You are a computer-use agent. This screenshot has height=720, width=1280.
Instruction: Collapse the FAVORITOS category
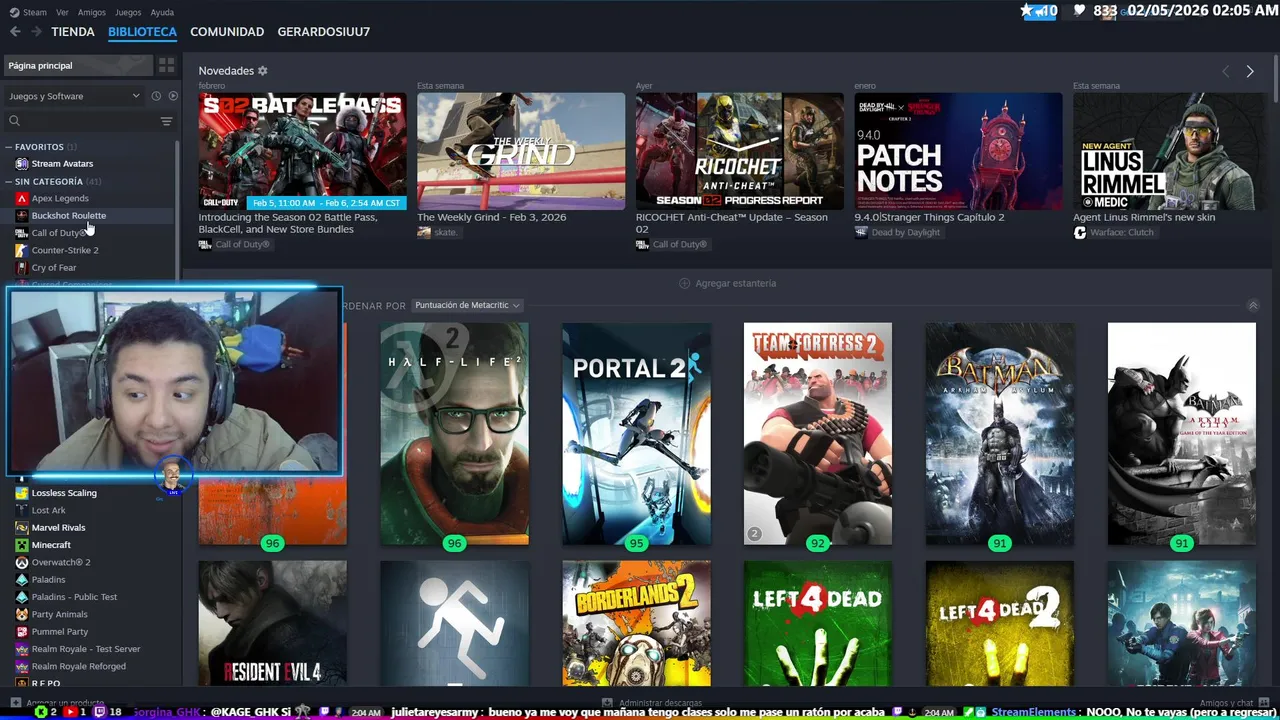tap(9, 147)
